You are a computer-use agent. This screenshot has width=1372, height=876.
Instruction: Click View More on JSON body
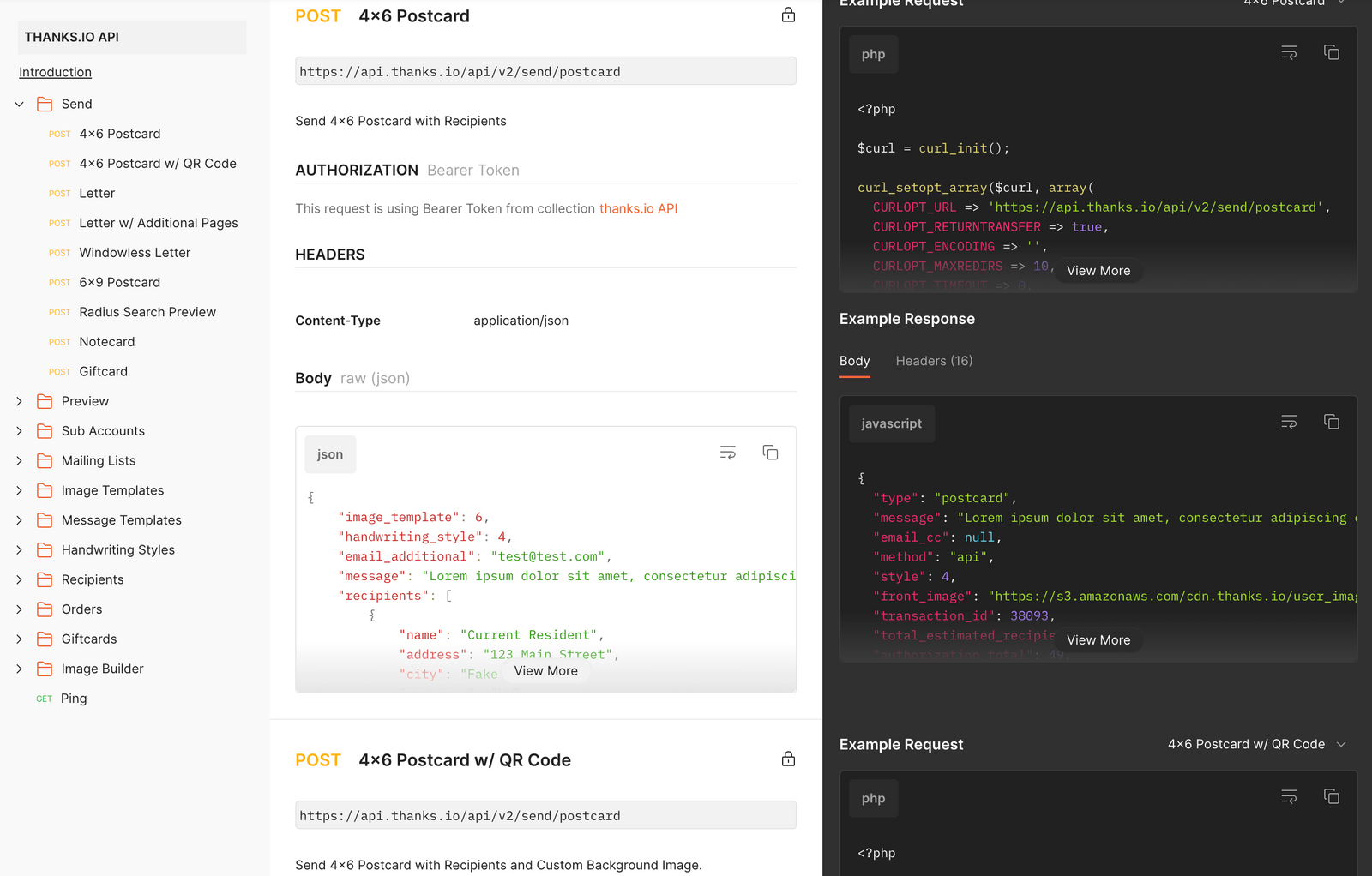pyautogui.click(x=545, y=671)
